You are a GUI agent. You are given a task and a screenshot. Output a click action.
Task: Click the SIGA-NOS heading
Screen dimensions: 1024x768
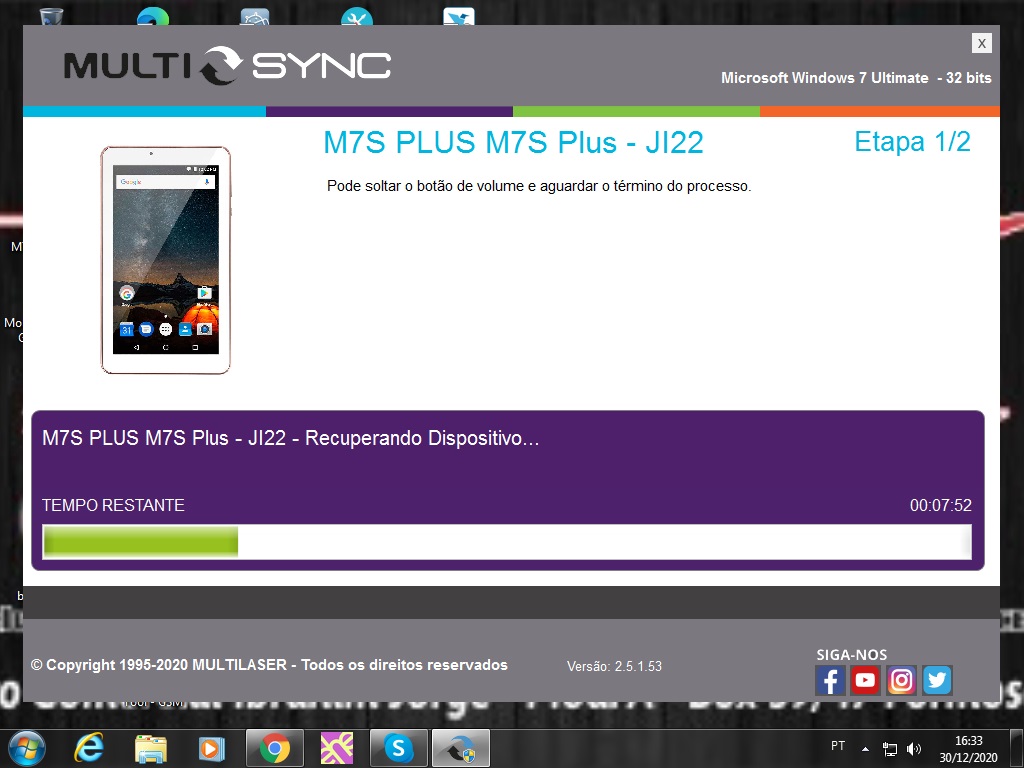(852, 655)
